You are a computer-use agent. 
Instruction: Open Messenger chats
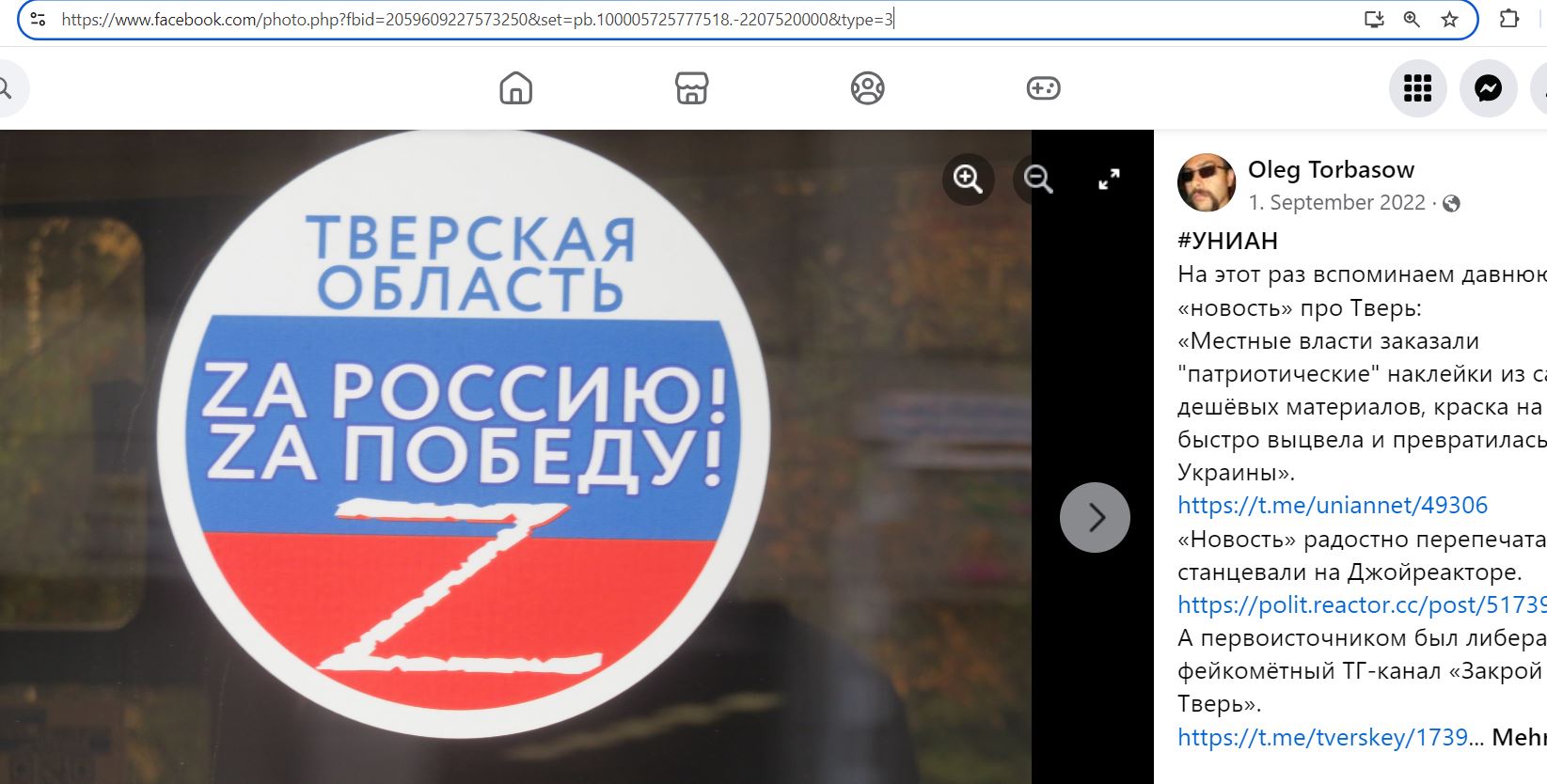1488,88
